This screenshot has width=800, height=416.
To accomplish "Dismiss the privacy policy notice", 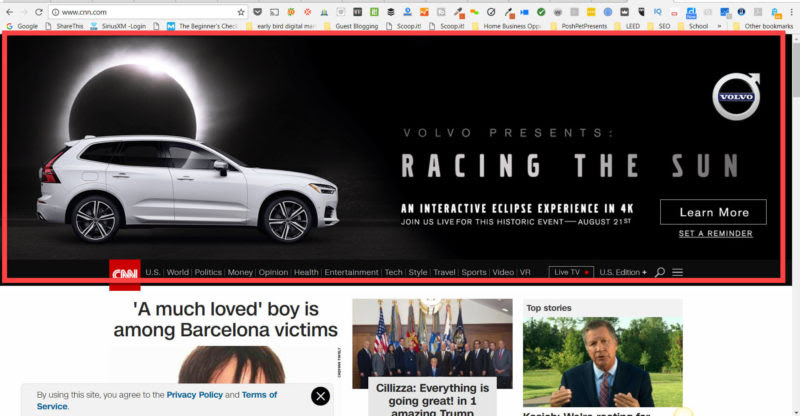I will tap(320, 396).
